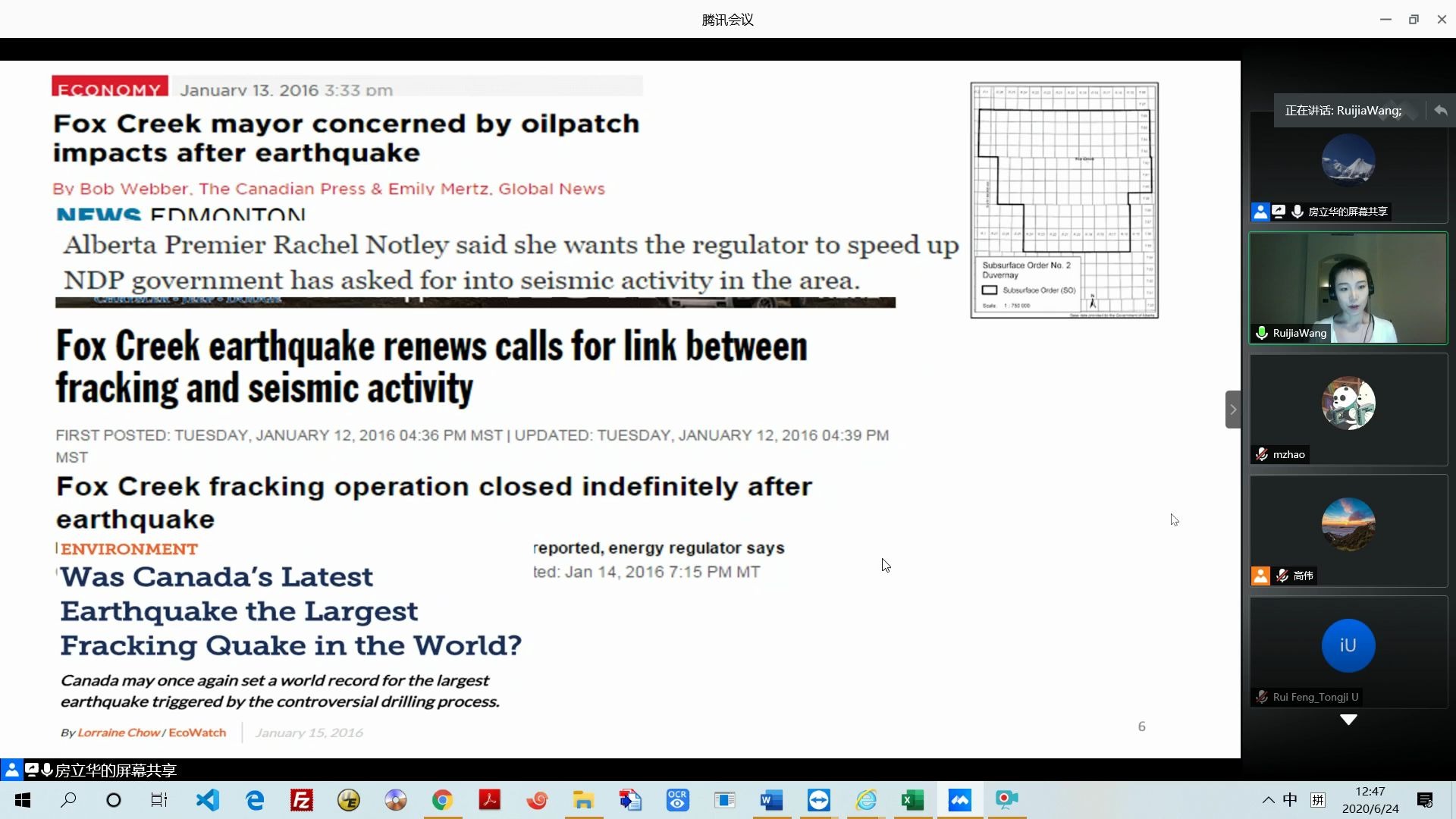Screen dimensions: 1456x819
Task: Click the ECONOMY red label
Action: tap(110, 86)
